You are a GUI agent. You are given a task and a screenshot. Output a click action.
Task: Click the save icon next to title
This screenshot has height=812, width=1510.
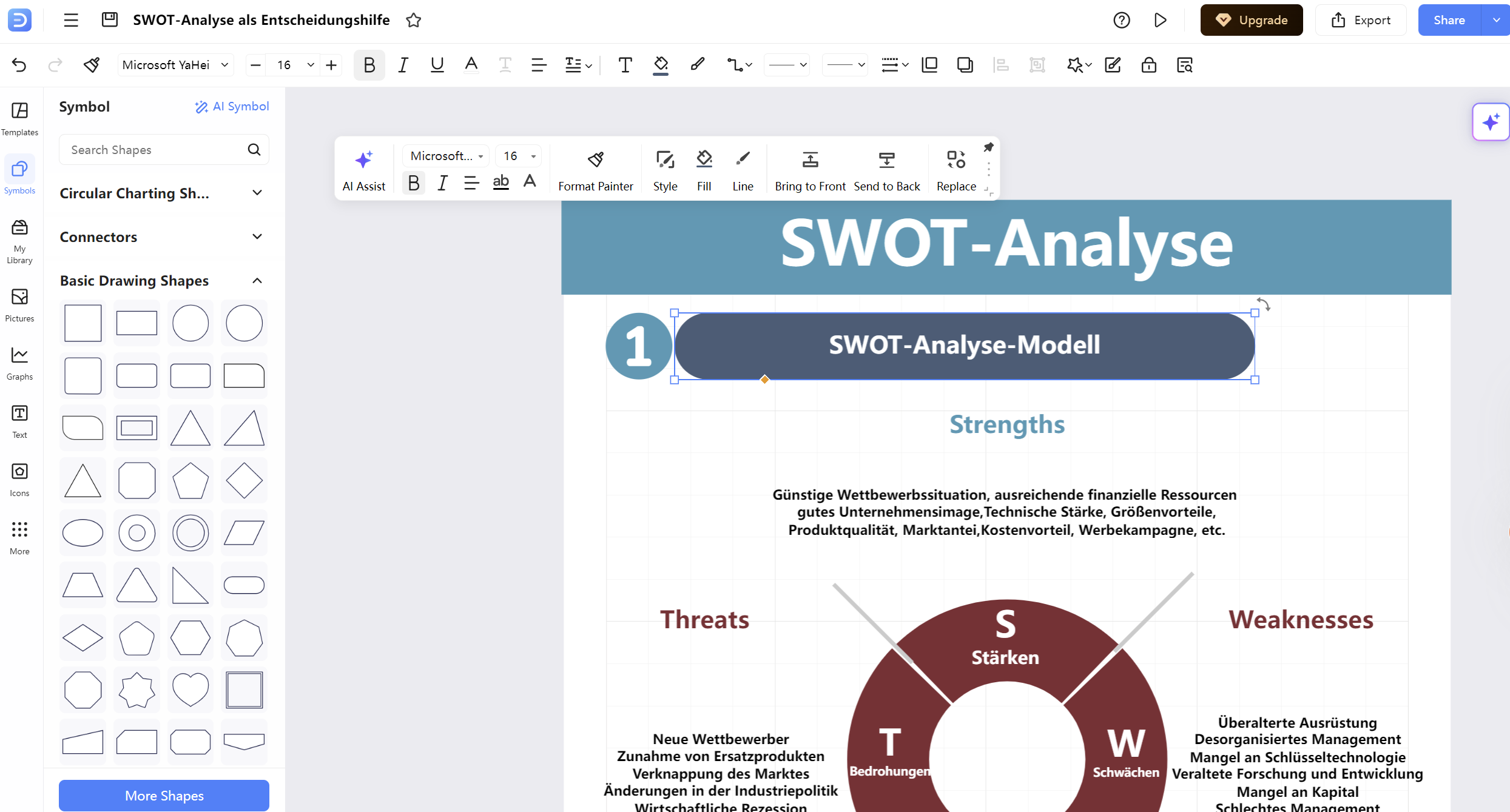click(x=109, y=20)
